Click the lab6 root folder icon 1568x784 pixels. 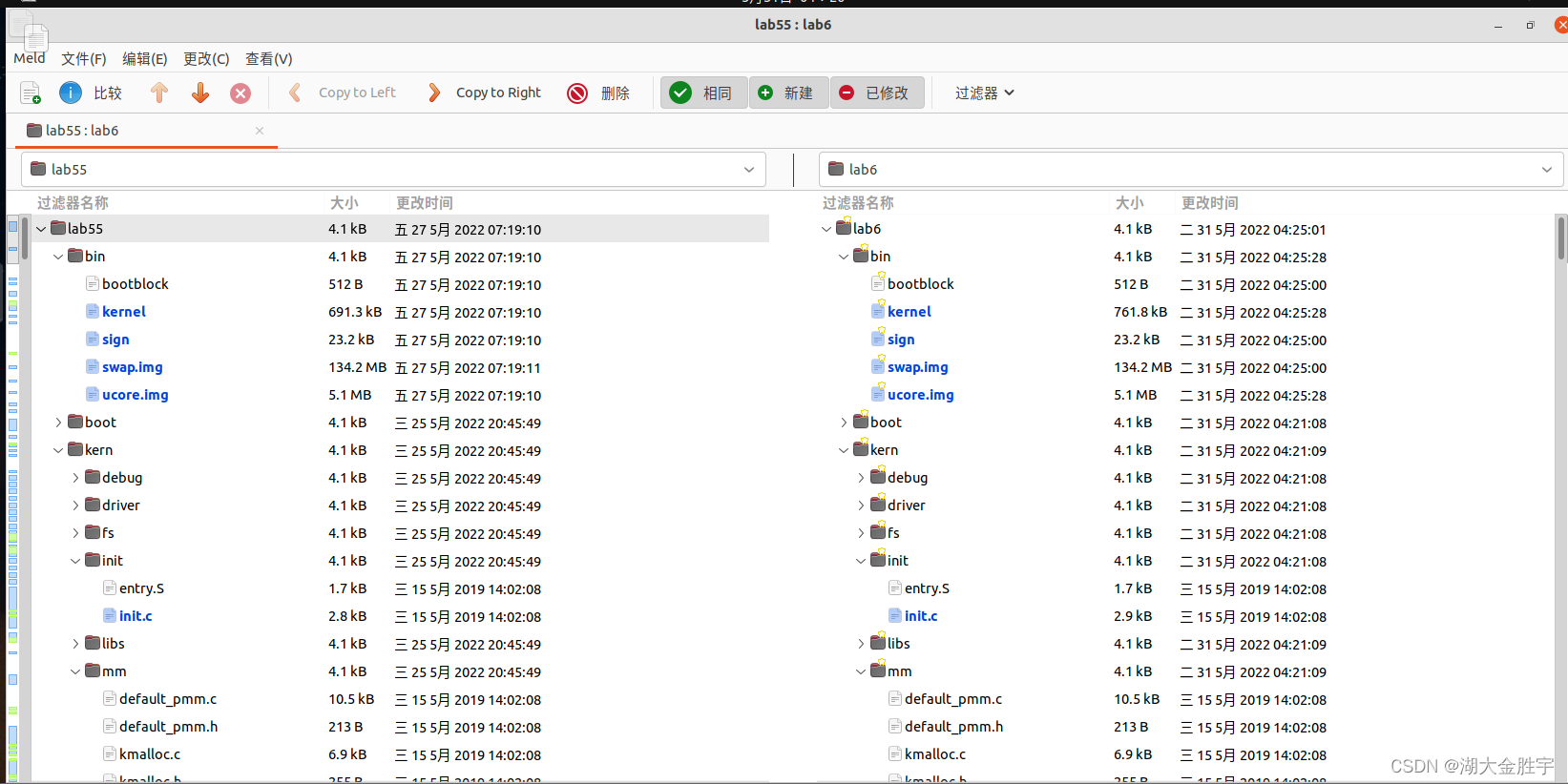coord(844,227)
